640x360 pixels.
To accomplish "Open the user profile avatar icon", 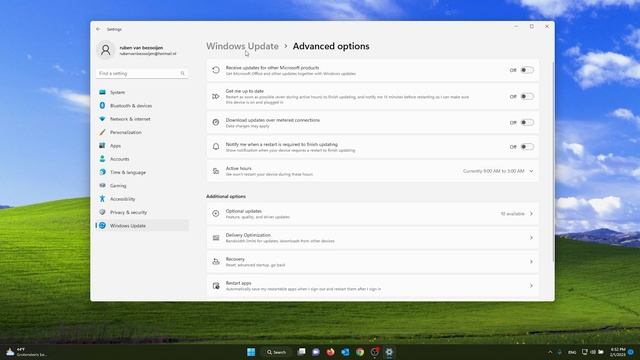I will [105, 50].
